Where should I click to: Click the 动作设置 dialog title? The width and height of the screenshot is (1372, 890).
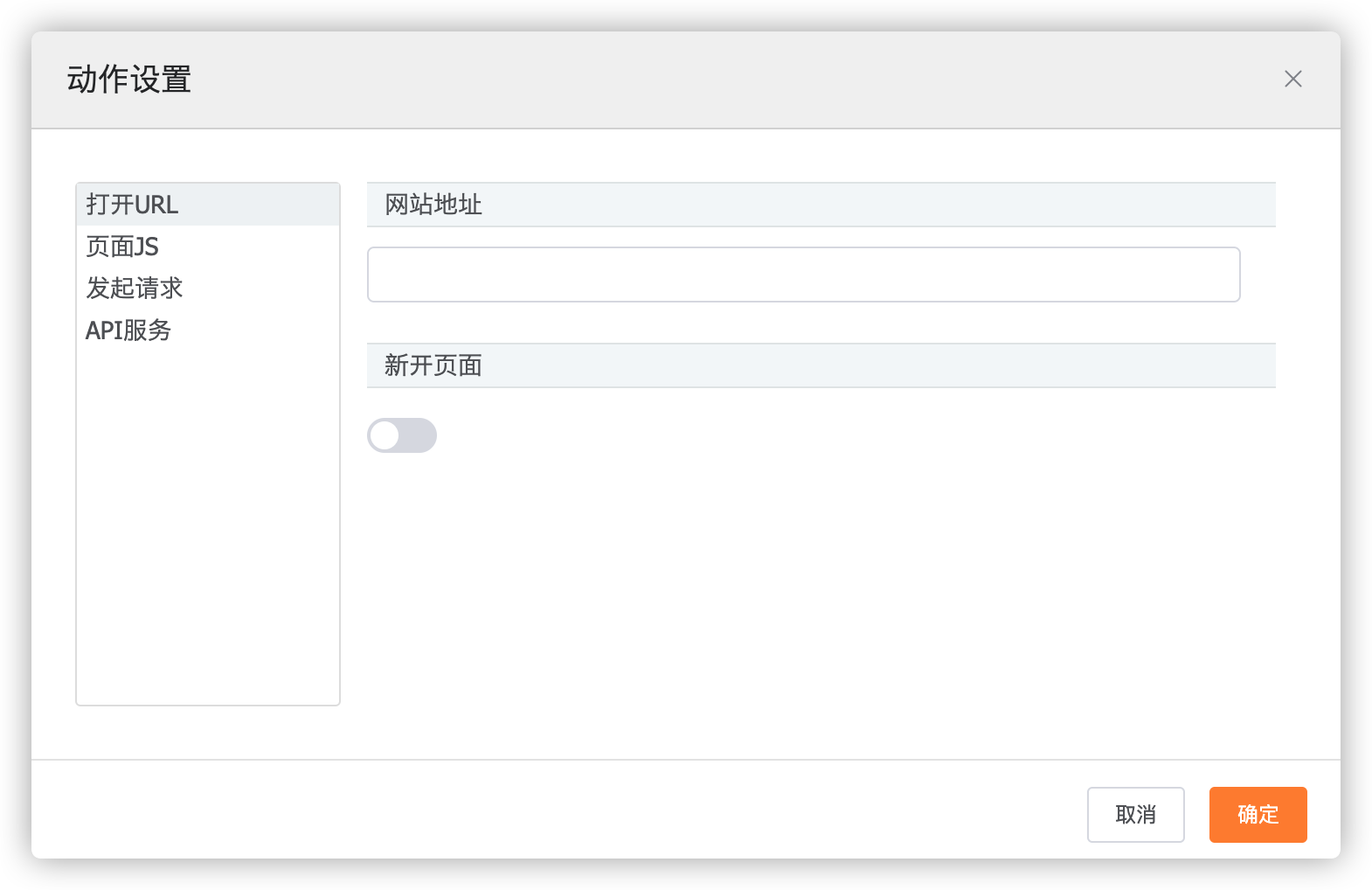129,80
